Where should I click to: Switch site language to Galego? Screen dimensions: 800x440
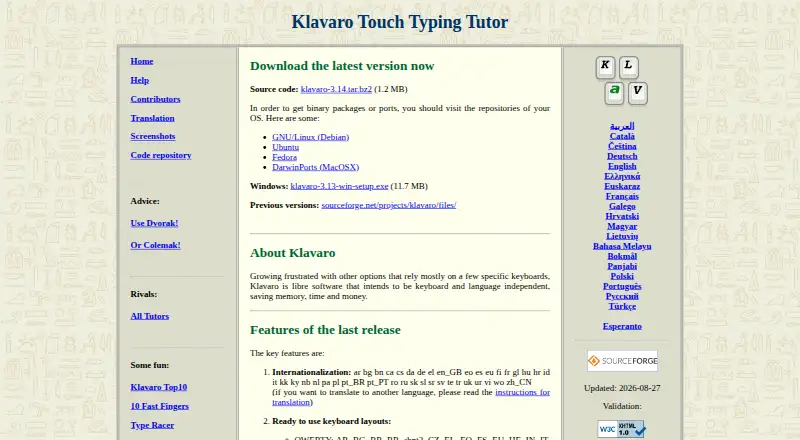click(x=622, y=206)
